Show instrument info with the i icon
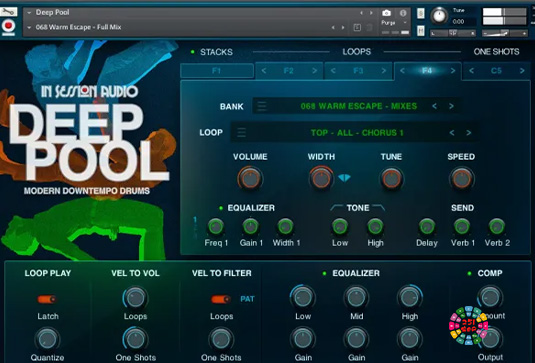Screen dimensions: 535x363 pyautogui.click(x=403, y=13)
